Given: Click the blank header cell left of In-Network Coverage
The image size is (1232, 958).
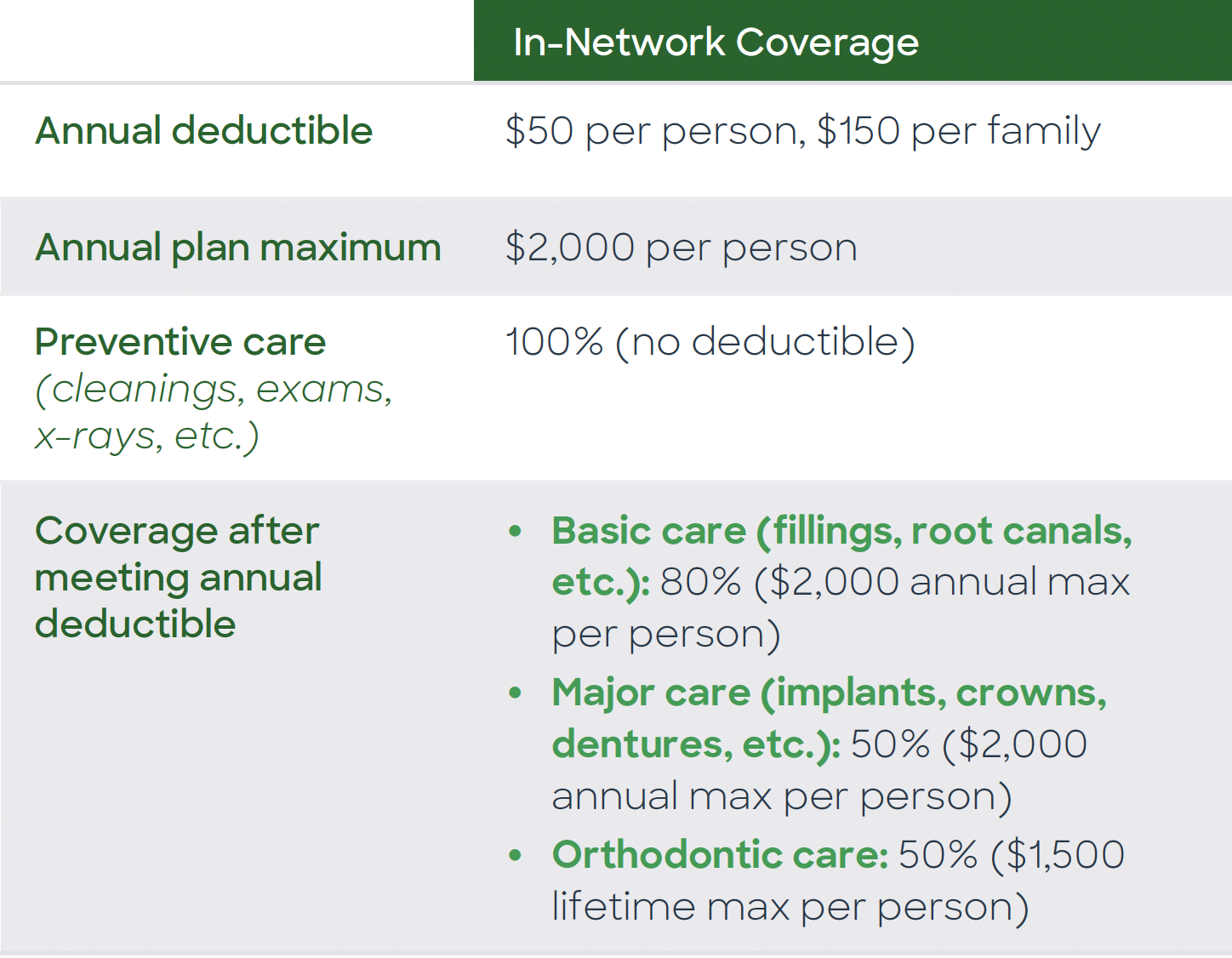Looking at the screenshot, I should coord(237,41).
